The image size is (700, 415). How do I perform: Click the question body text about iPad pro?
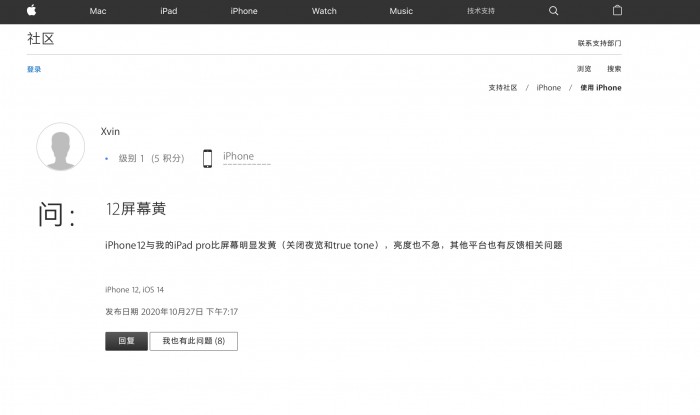pos(333,245)
